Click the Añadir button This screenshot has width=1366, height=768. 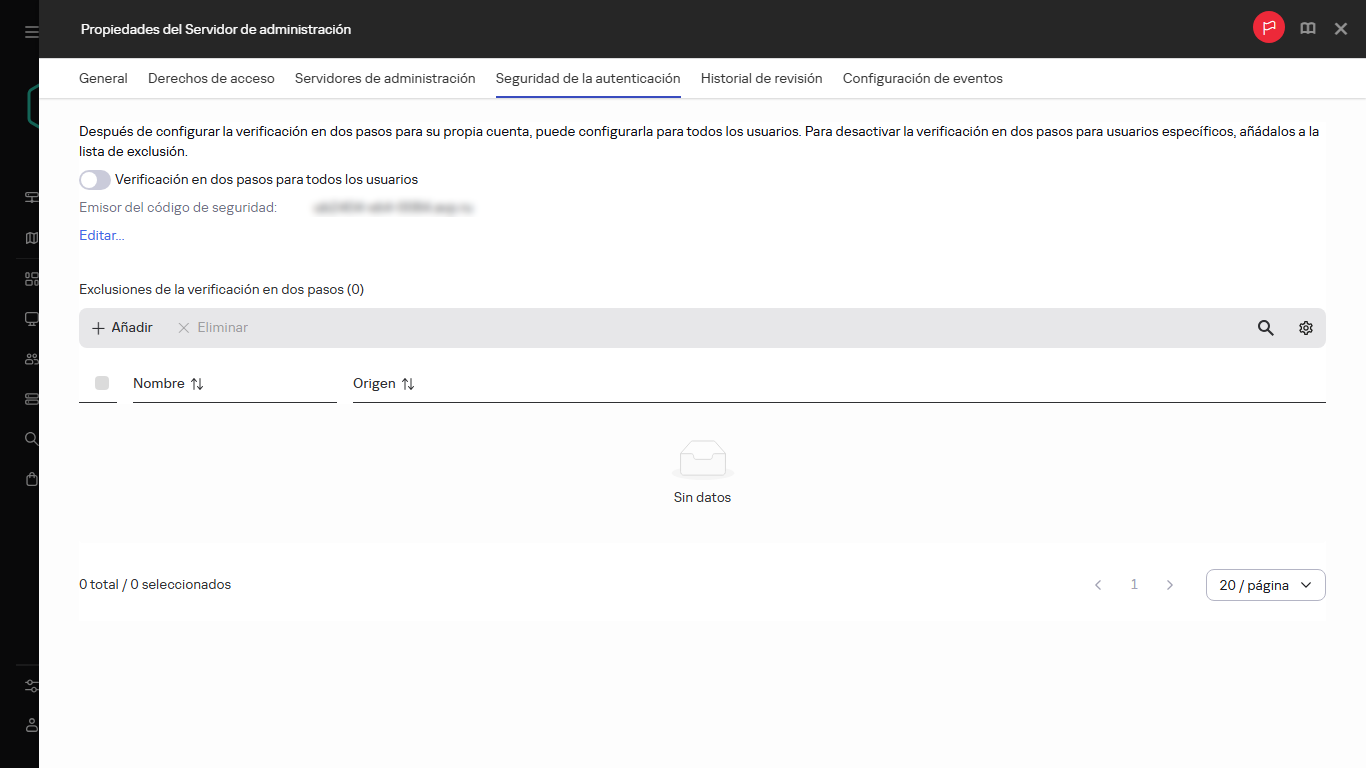pos(122,328)
